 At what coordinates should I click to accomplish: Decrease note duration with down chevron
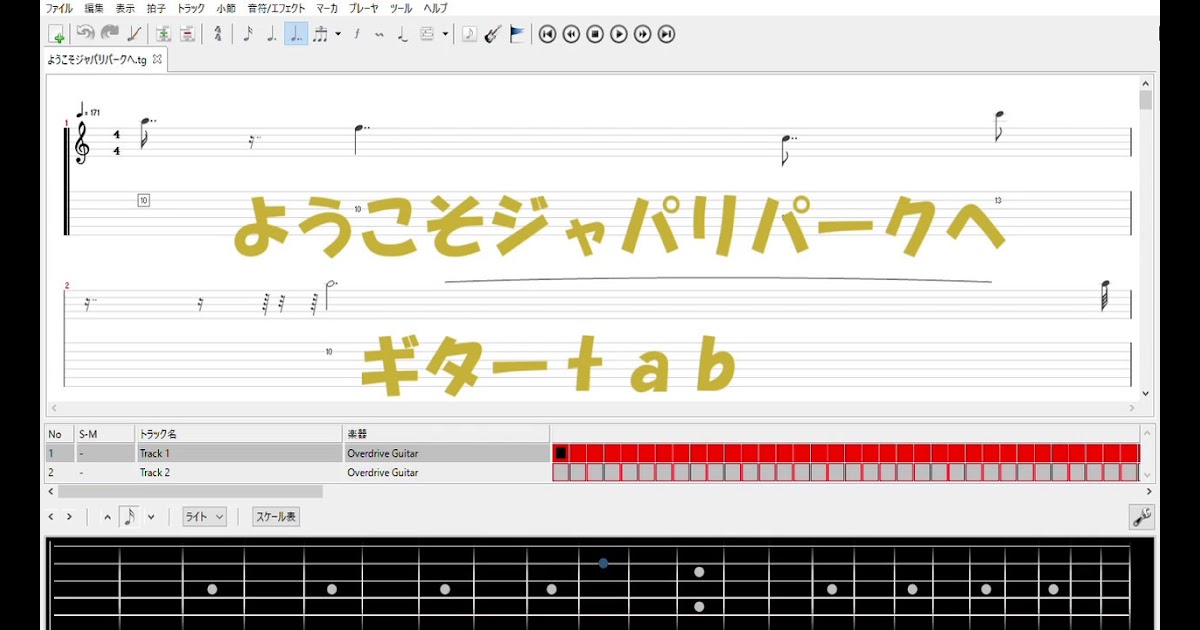pos(151,517)
